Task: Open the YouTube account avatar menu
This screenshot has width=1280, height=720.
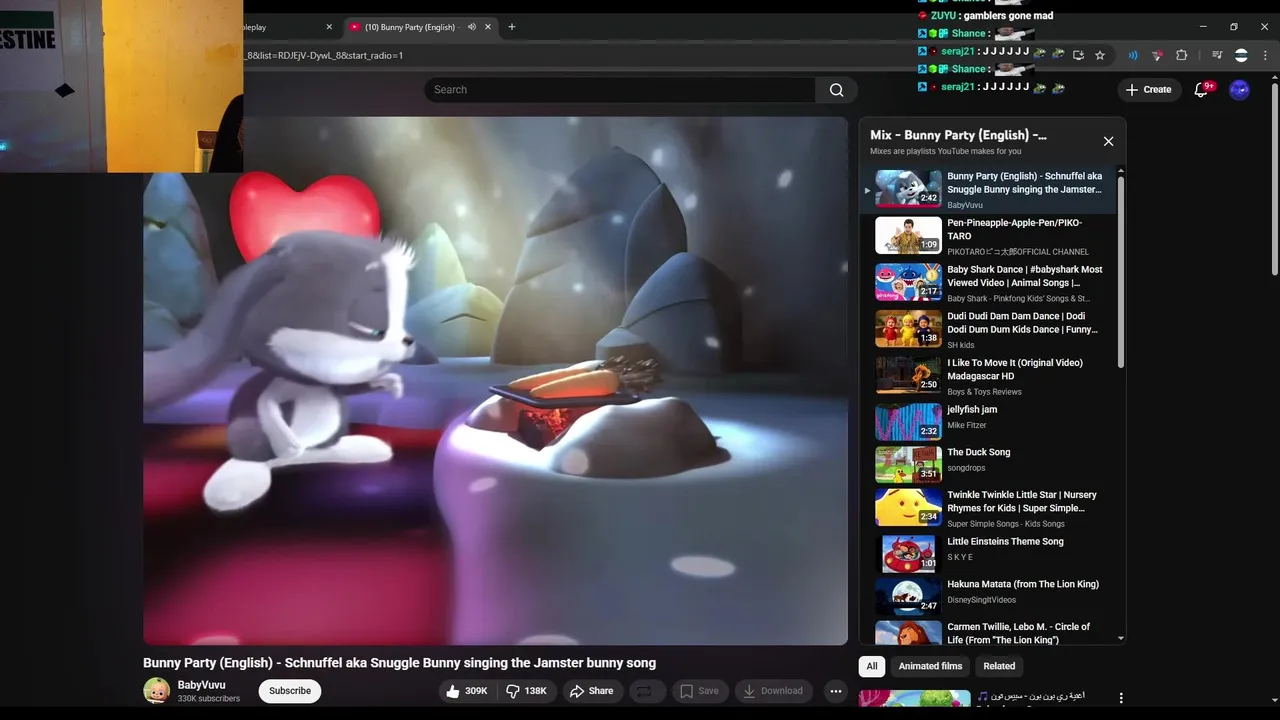Action: [1239, 90]
